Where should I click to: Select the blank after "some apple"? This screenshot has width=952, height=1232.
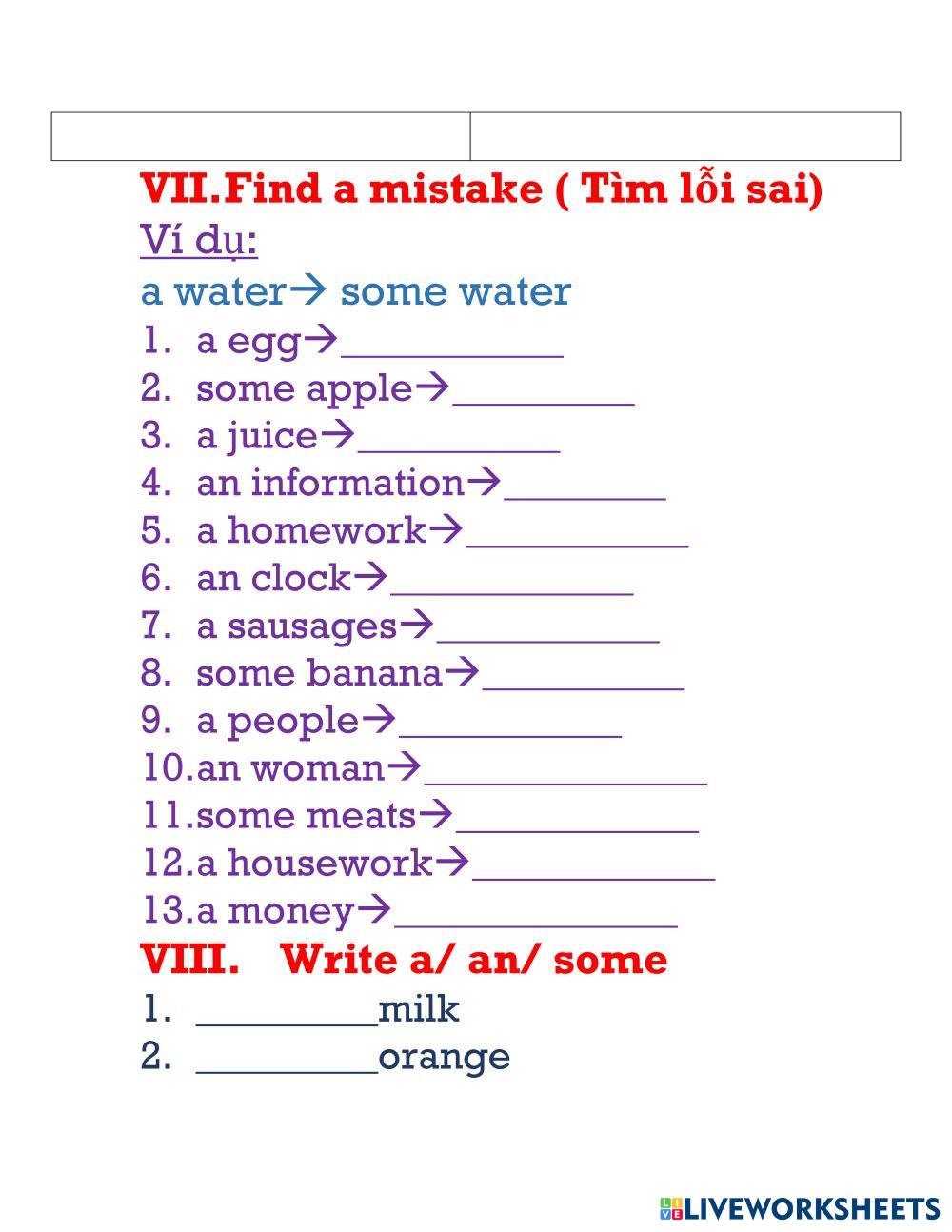tap(544, 390)
